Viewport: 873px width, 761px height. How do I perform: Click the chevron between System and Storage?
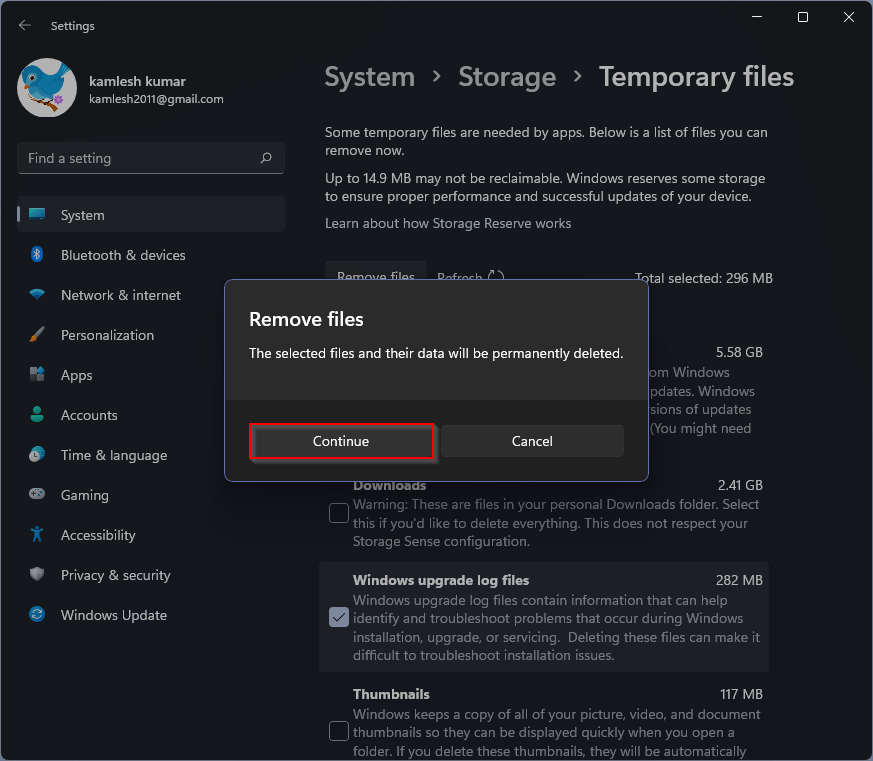coord(437,77)
